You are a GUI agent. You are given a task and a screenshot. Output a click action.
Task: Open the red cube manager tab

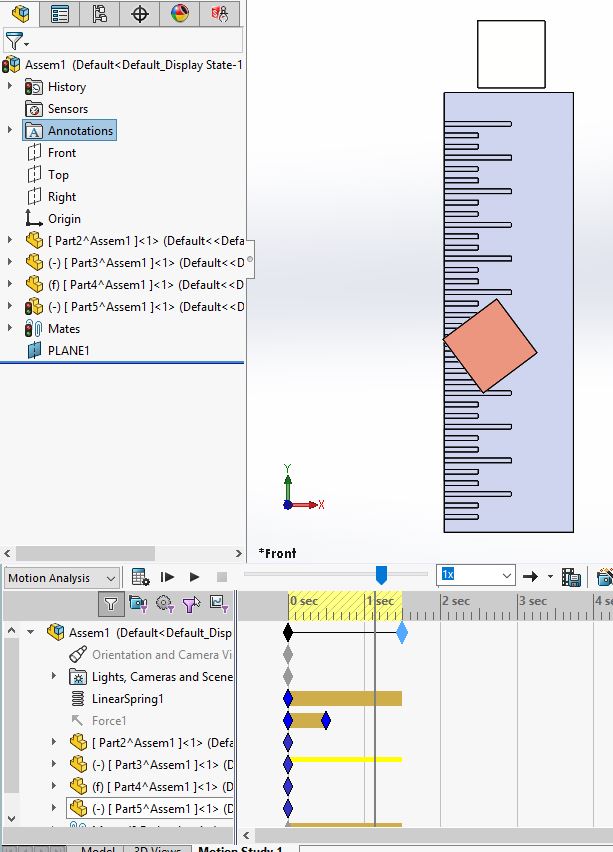coord(220,13)
